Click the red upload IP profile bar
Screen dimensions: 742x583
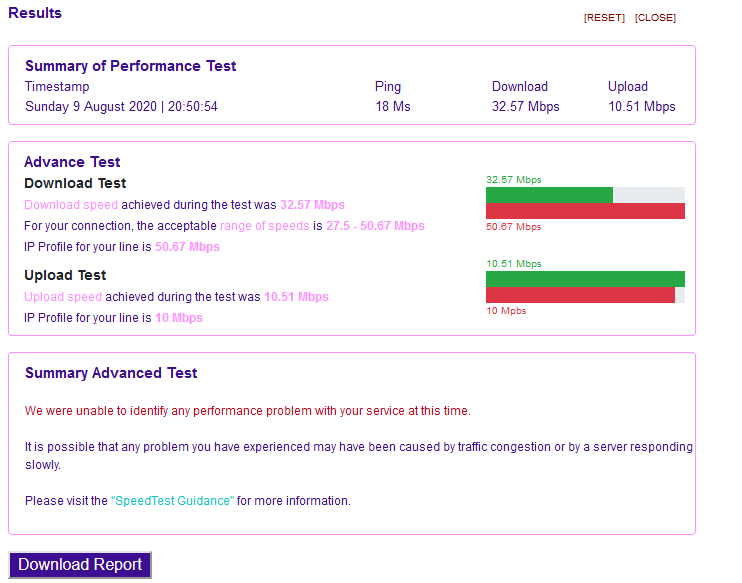click(580, 295)
